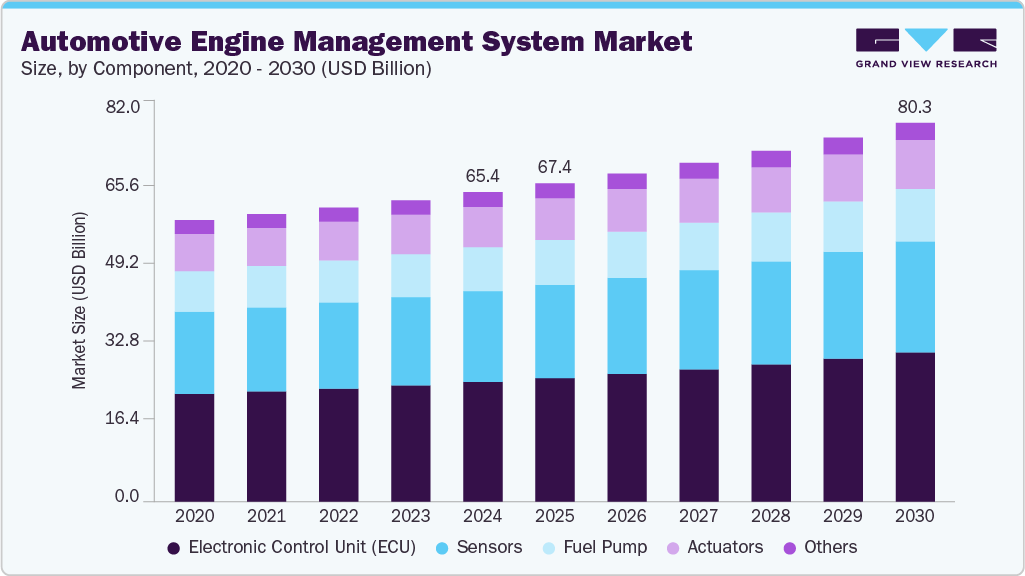Click the 2020 bar's ECU segment

coord(194,447)
